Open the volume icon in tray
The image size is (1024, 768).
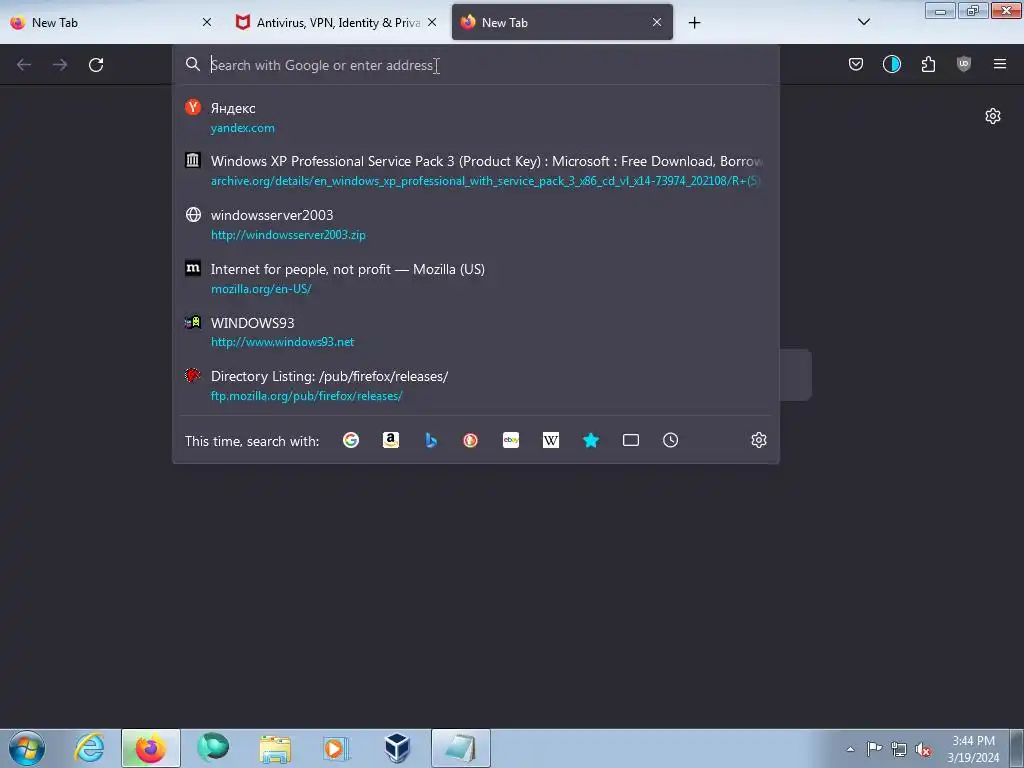923,749
